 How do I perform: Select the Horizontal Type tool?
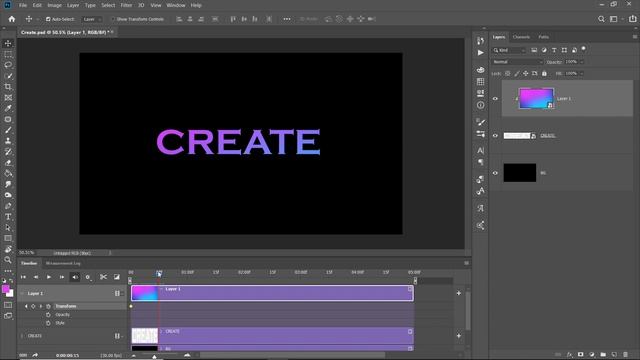pyautogui.click(x=8, y=217)
